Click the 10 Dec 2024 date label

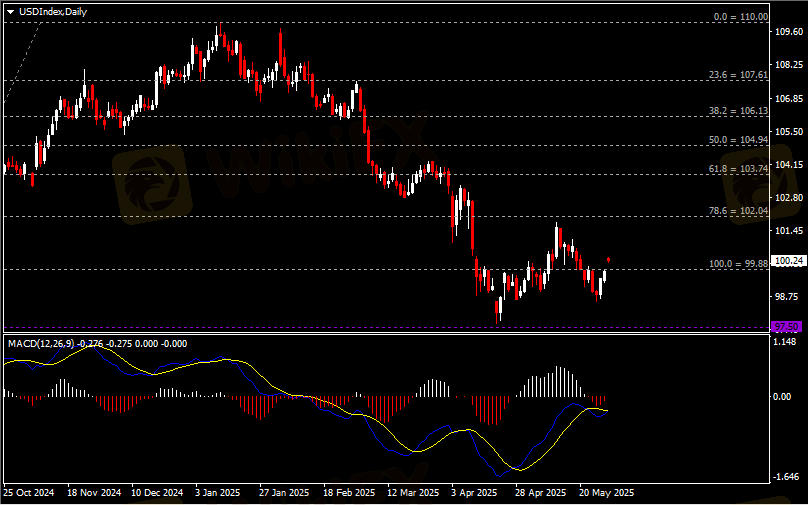pyautogui.click(x=158, y=492)
